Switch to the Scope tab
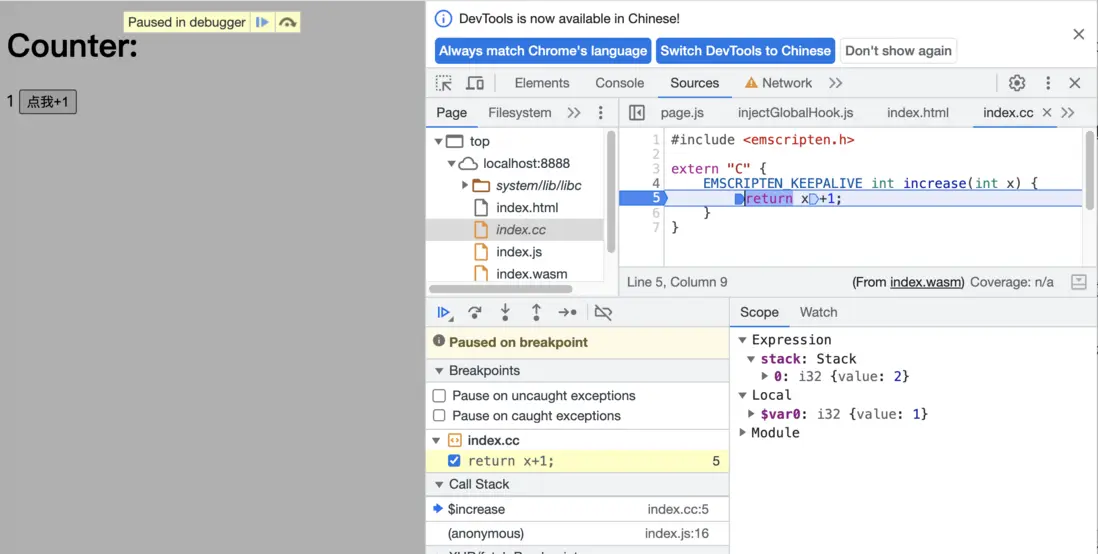The height and width of the screenshot is (554, 1098). click(759, 312)
